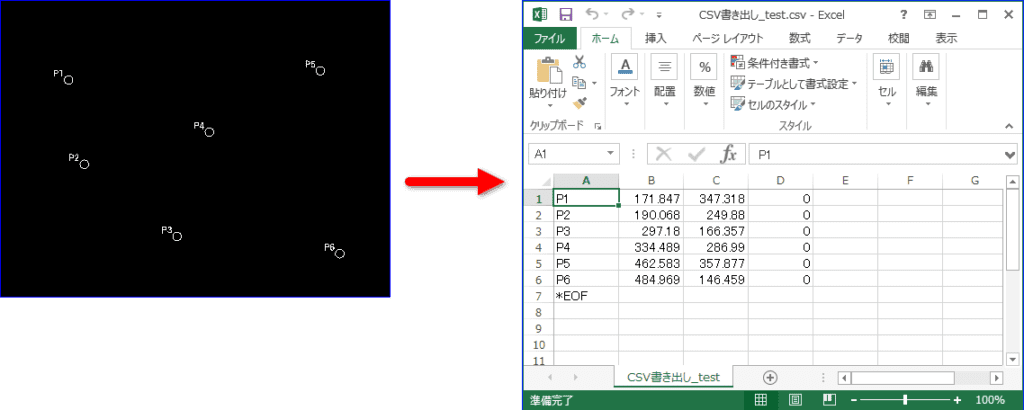Select cell B3 containing 297.18
1024x410 pixels.
coord(651,230)
